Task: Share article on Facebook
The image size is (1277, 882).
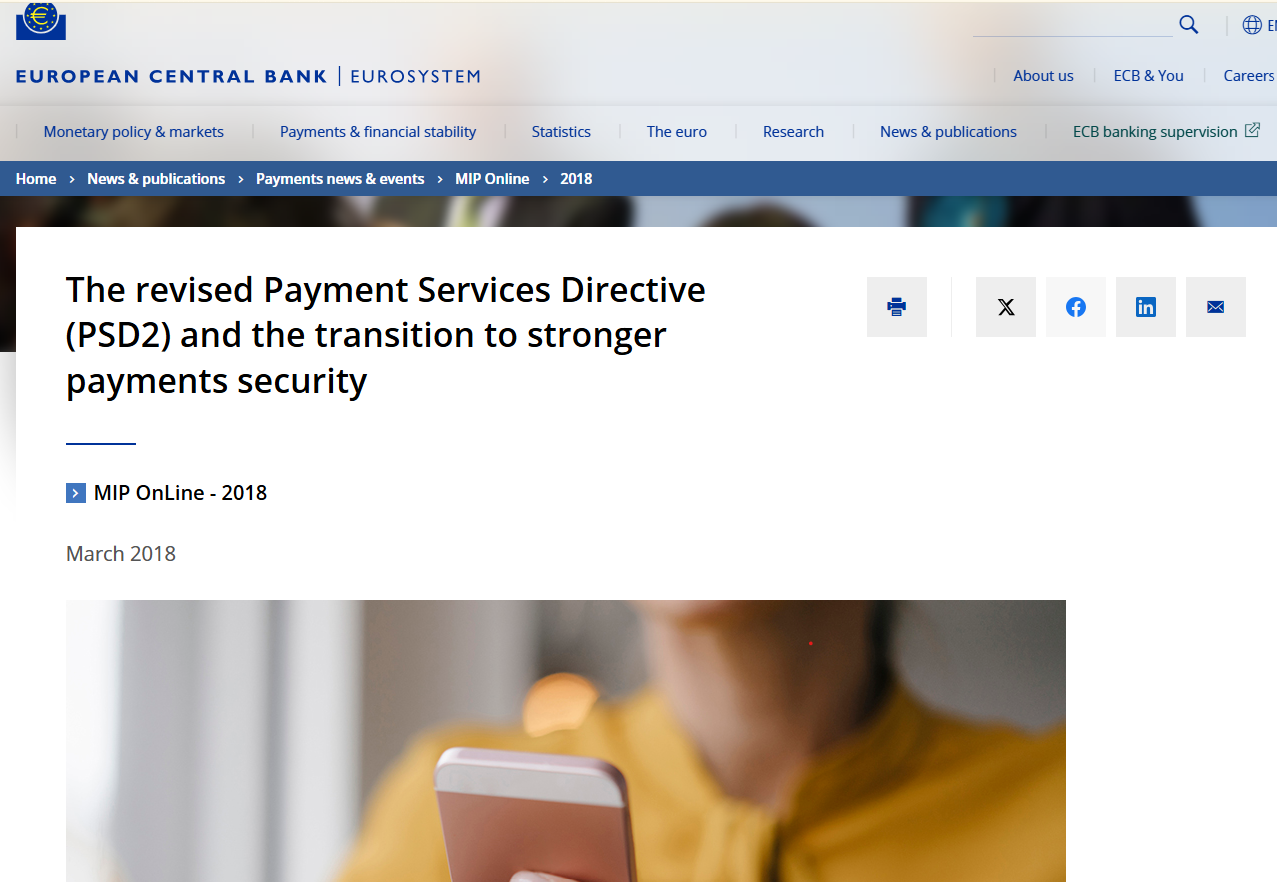Action: tap(1076, 307)
